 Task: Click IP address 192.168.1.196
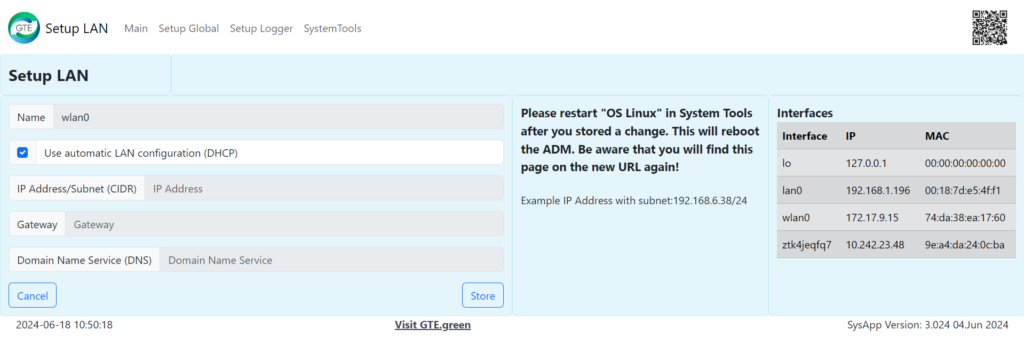pyautogui.click(x=878, y=190)
